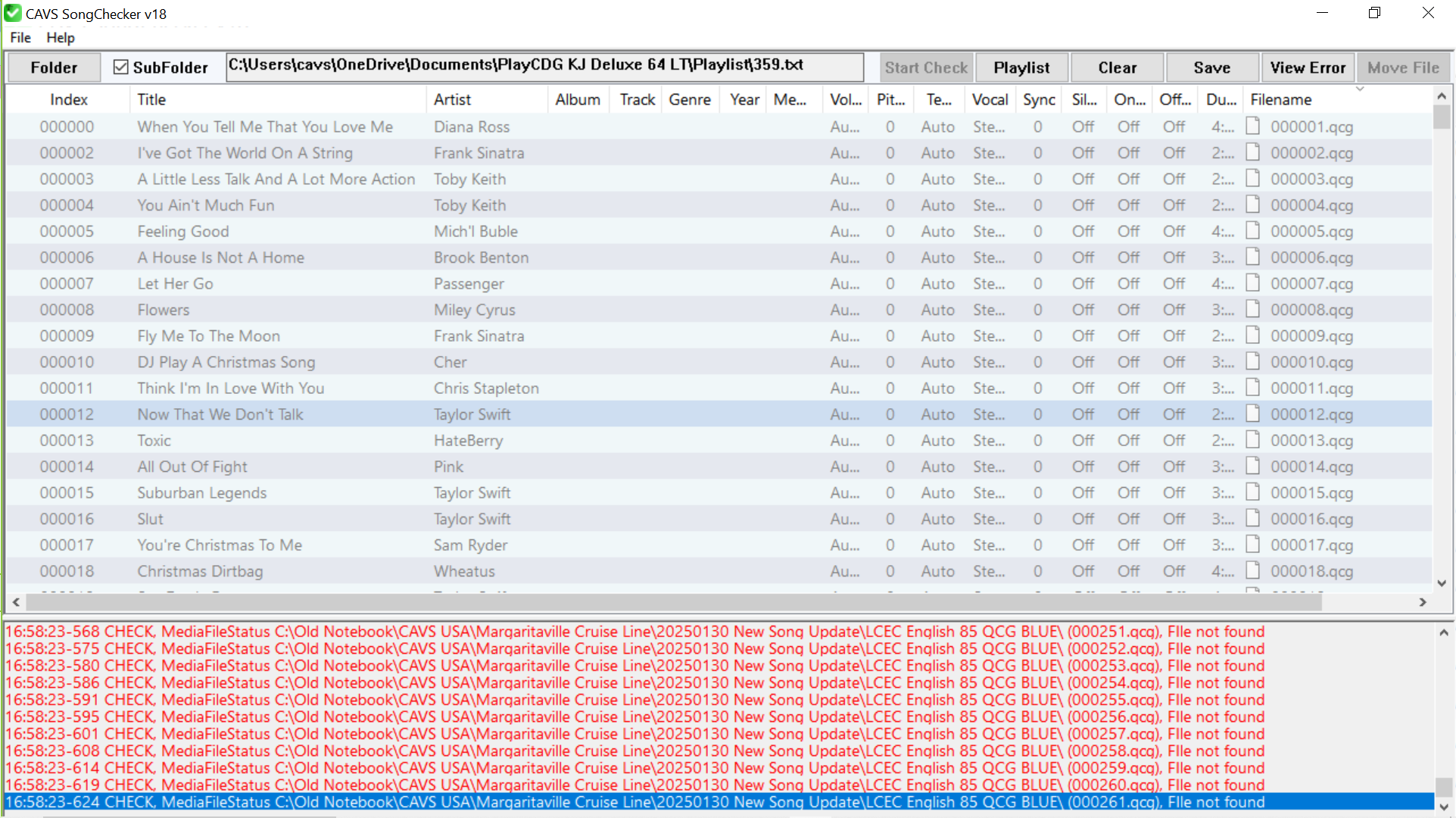
Task: Click the CAVS SongChecker app icon in title bar
Action: click(13, 13)
